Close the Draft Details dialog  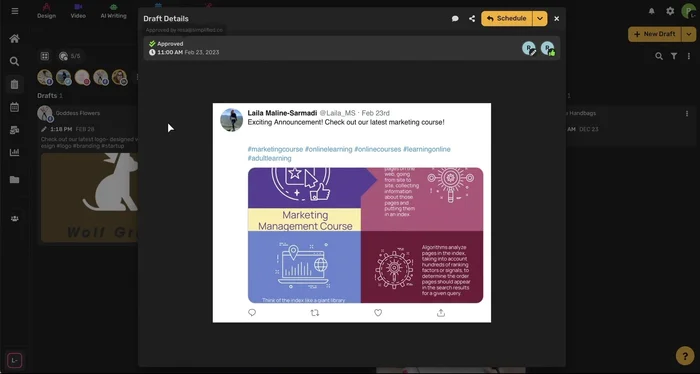556,19
